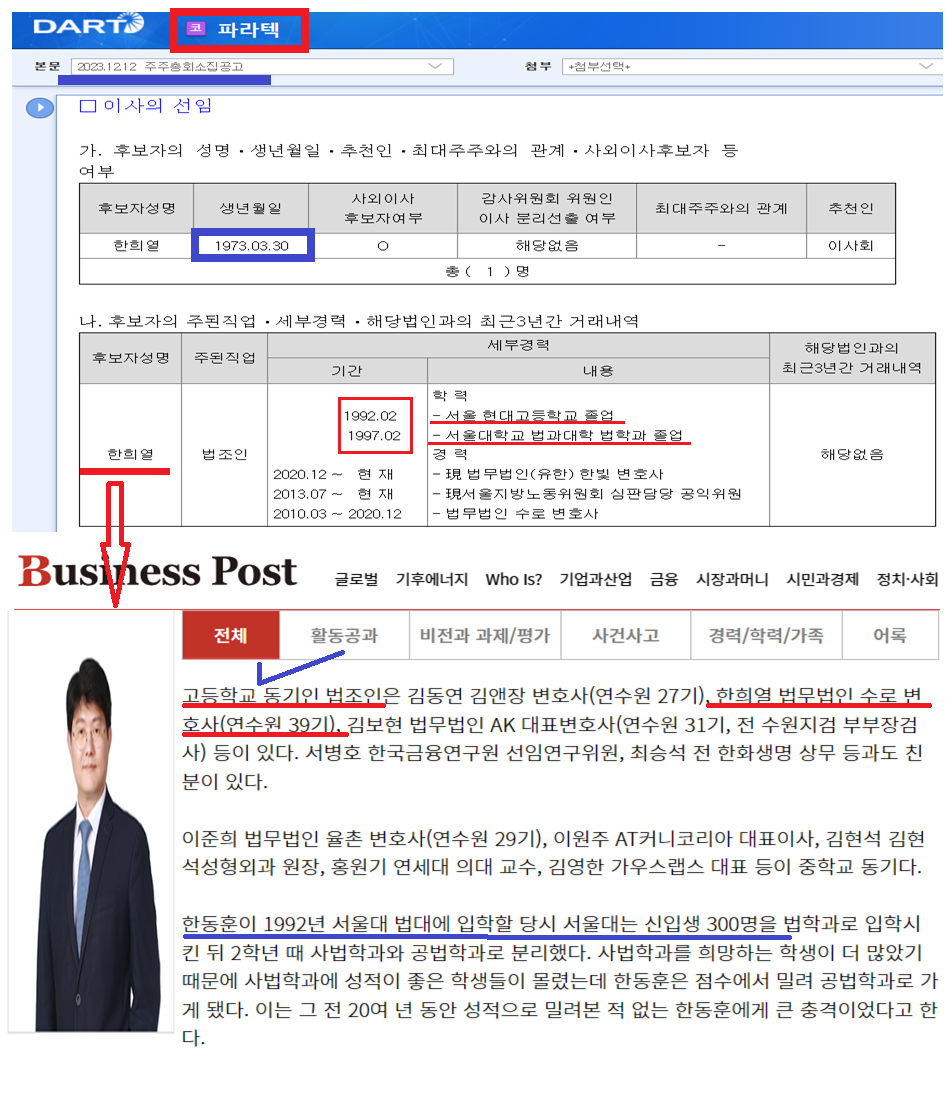Open the 시민과경제 menu
Viewport: 946px width, 1101px height.
[x=822, y=579]
